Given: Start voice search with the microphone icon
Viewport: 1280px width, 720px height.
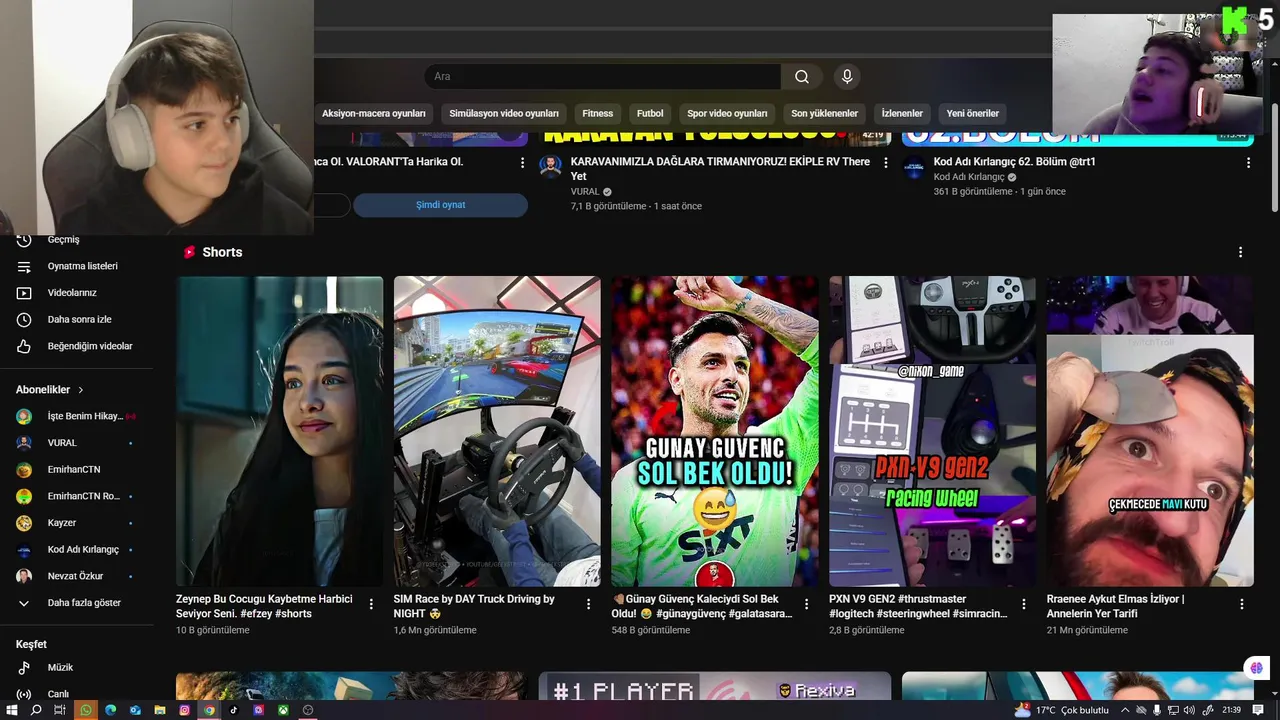Looking at the screenshot, I should click(x=847, y=77).
